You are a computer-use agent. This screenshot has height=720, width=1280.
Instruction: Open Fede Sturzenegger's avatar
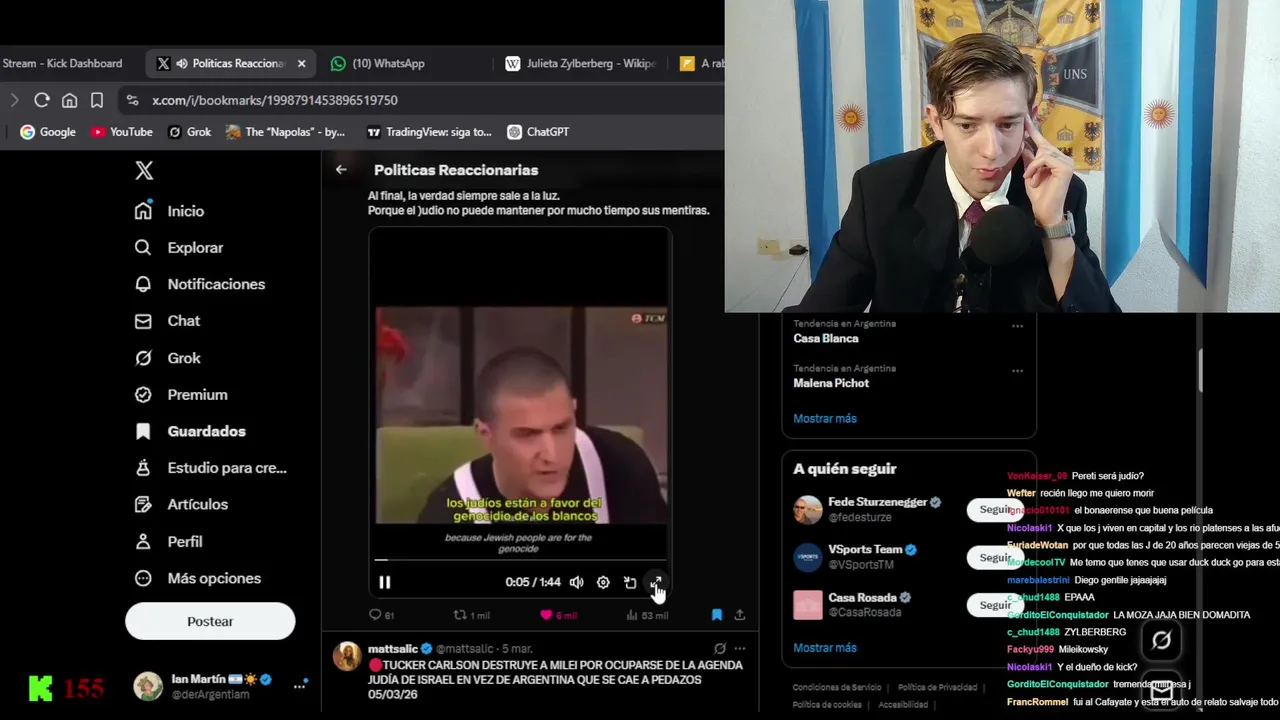point(808,510)
